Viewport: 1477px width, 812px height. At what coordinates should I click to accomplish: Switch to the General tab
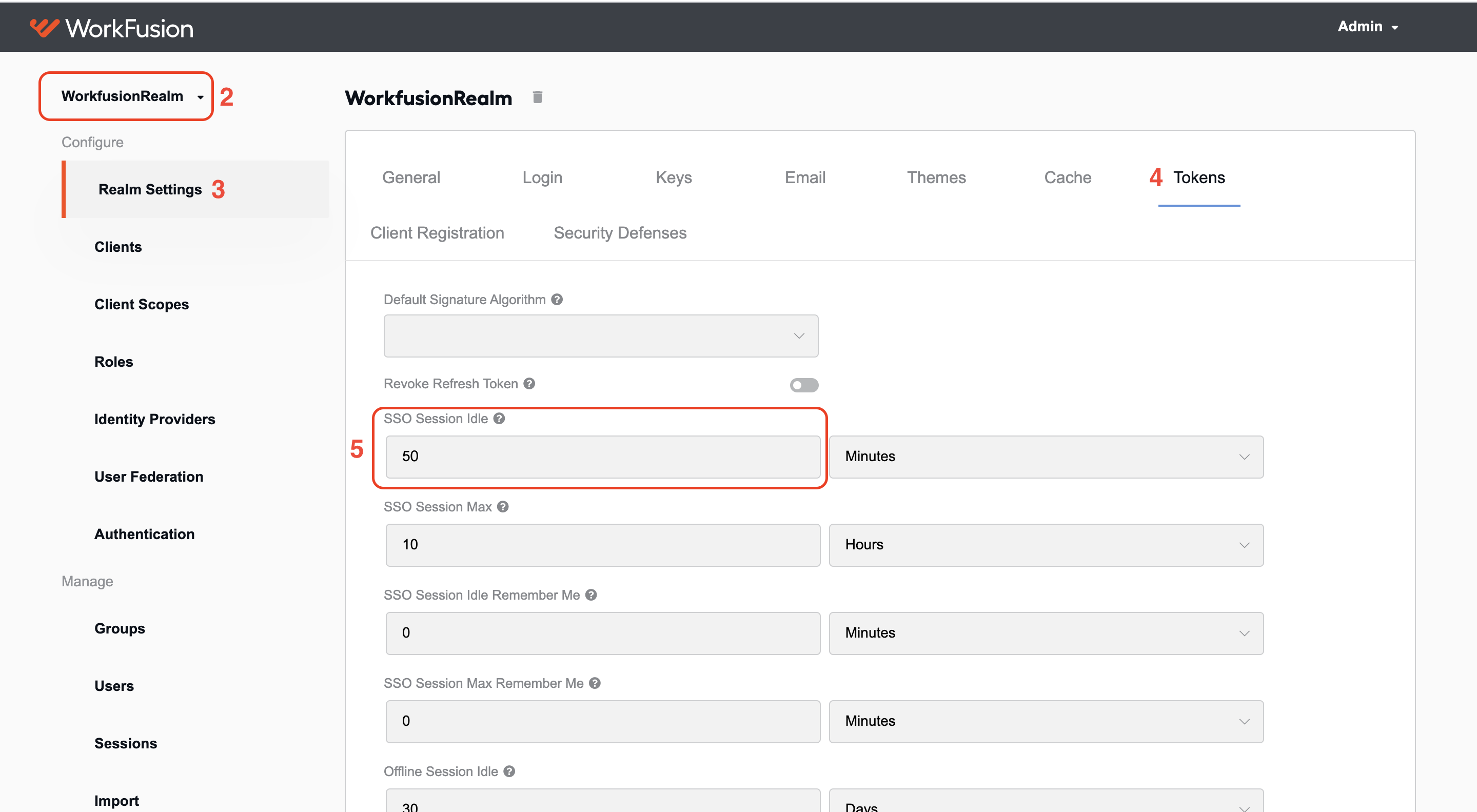[411, 178]
